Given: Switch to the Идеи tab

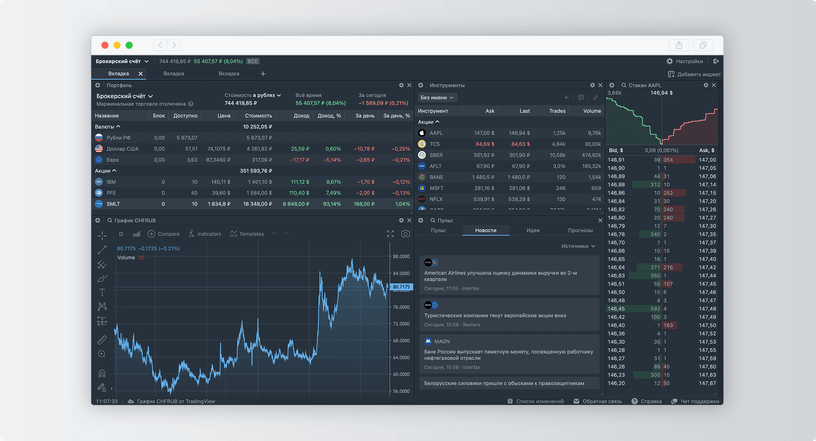Looking at the screenshot, I should (533, 230).
